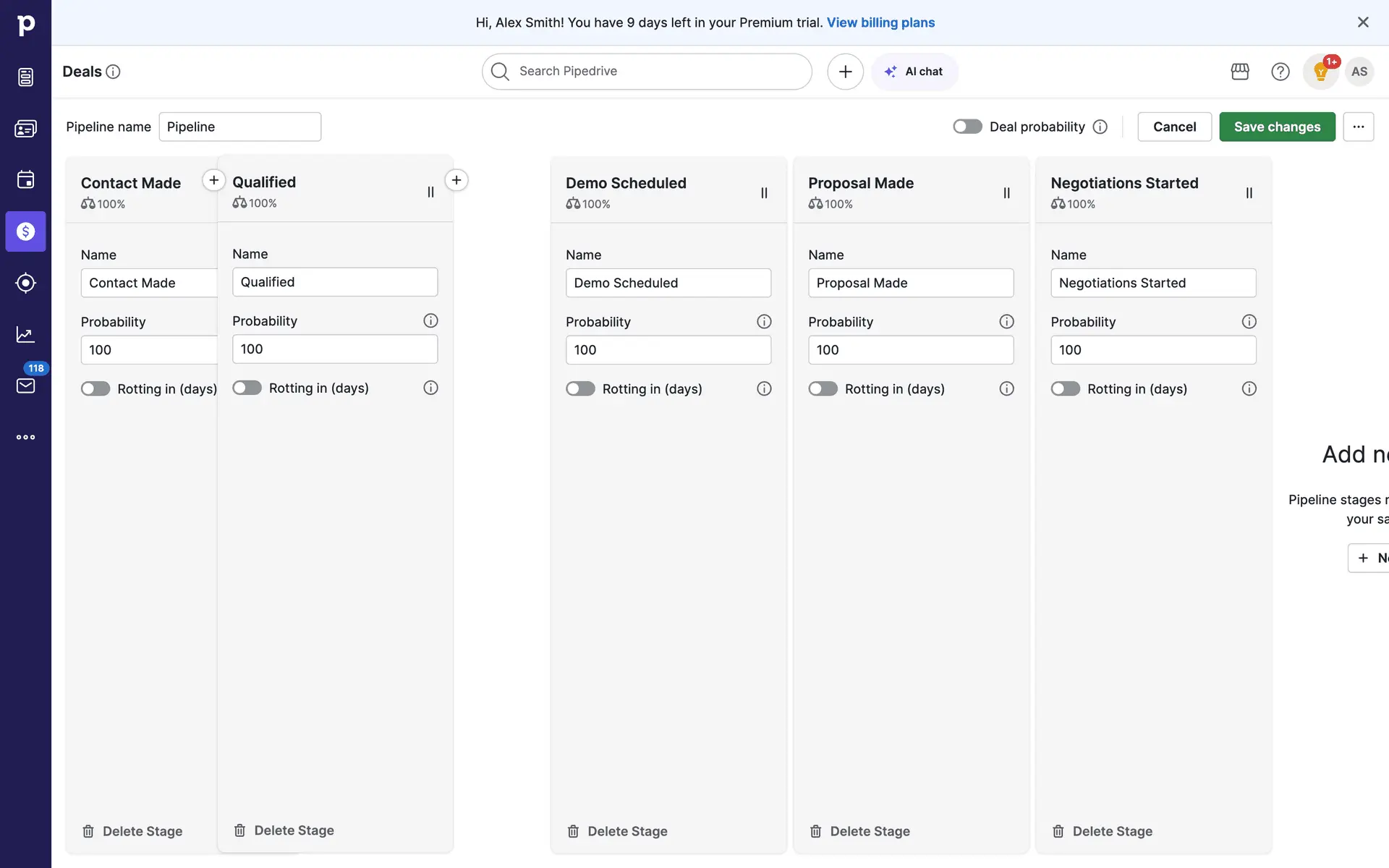
Task: Toggle Rotting in days for Qualified stage
Action: 247,388
